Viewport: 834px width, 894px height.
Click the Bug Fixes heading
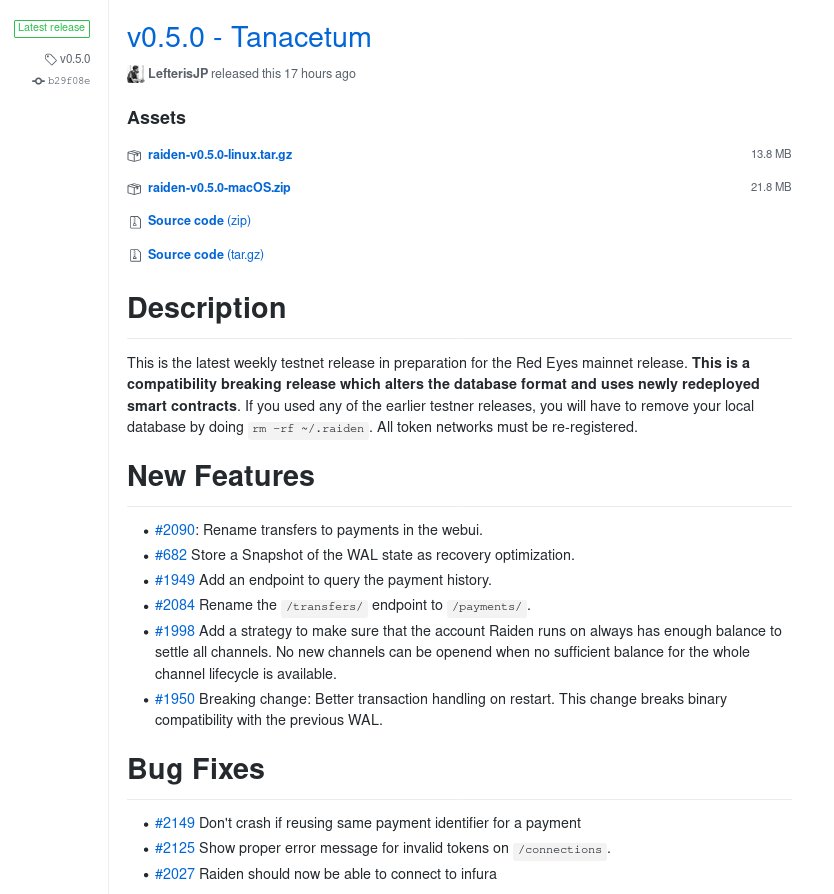196,769
